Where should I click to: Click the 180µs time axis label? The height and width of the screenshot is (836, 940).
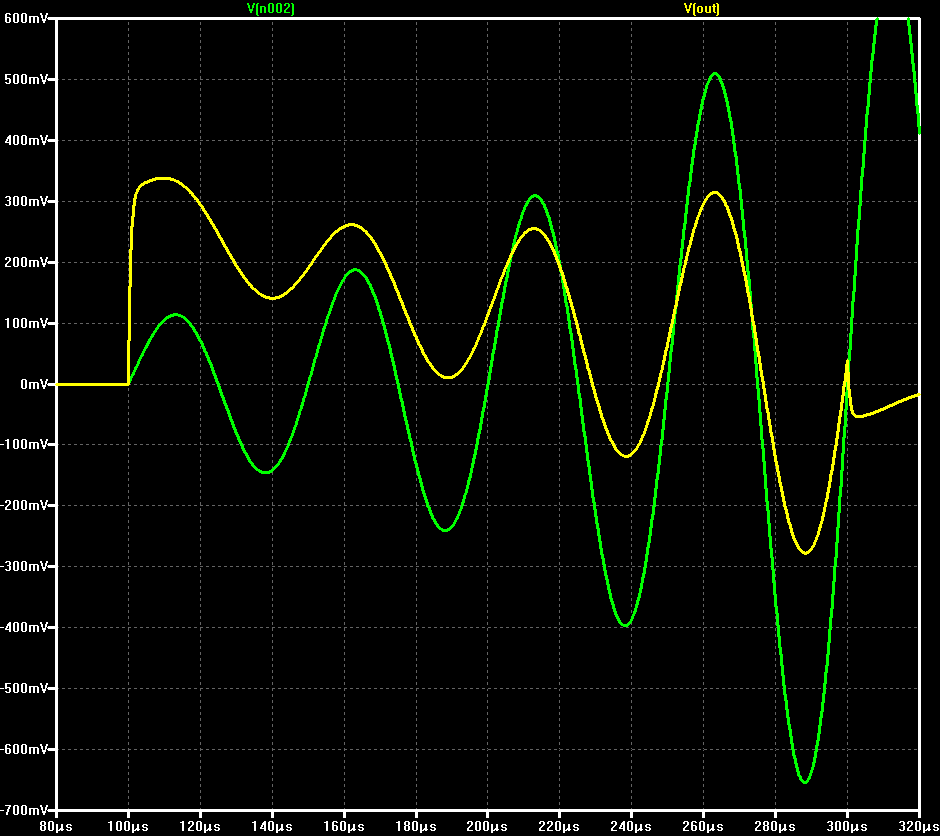pyautogui.click(x=415, y=827)
